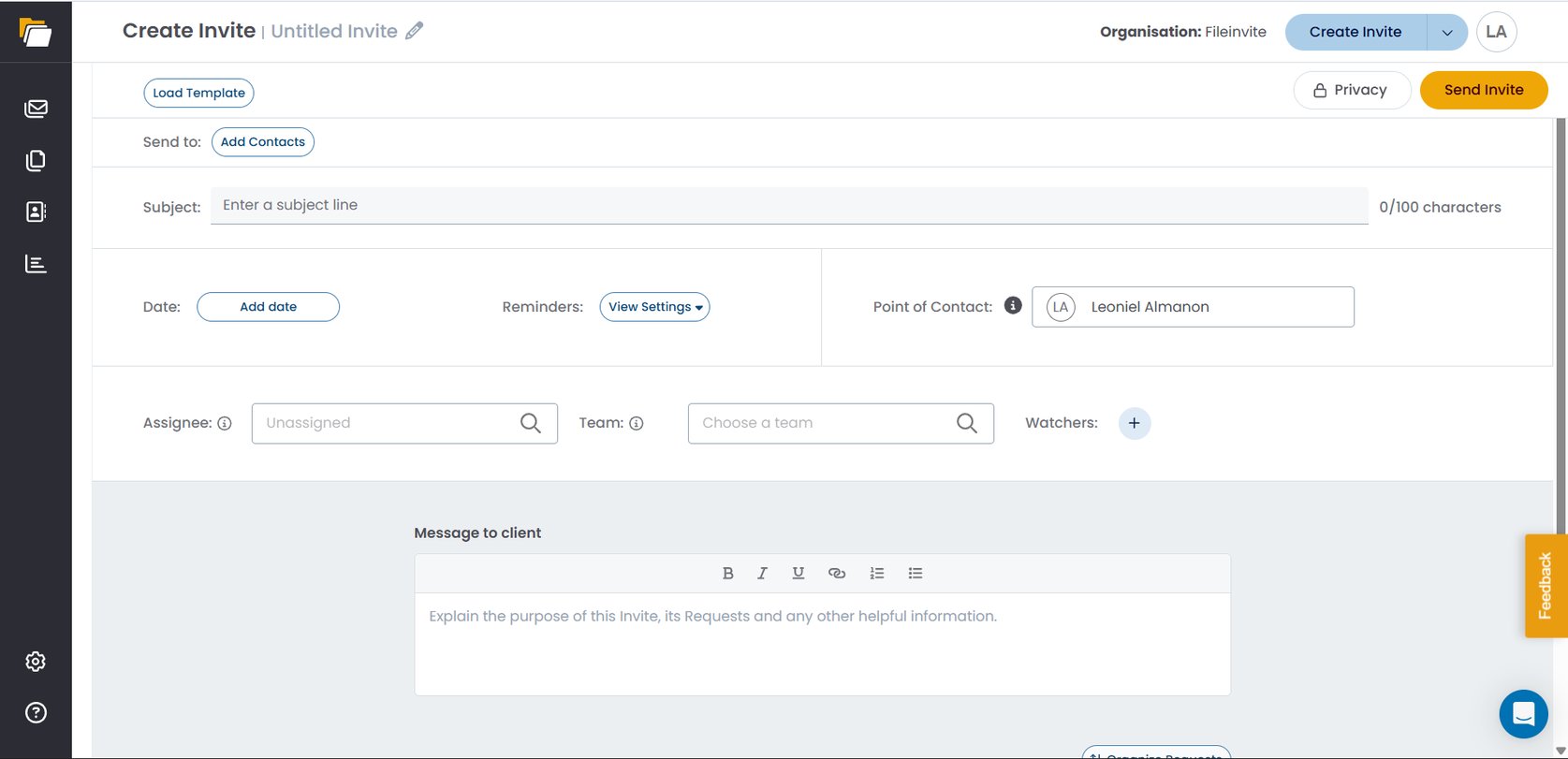Open the Choose a team field

tap(841, 423)
